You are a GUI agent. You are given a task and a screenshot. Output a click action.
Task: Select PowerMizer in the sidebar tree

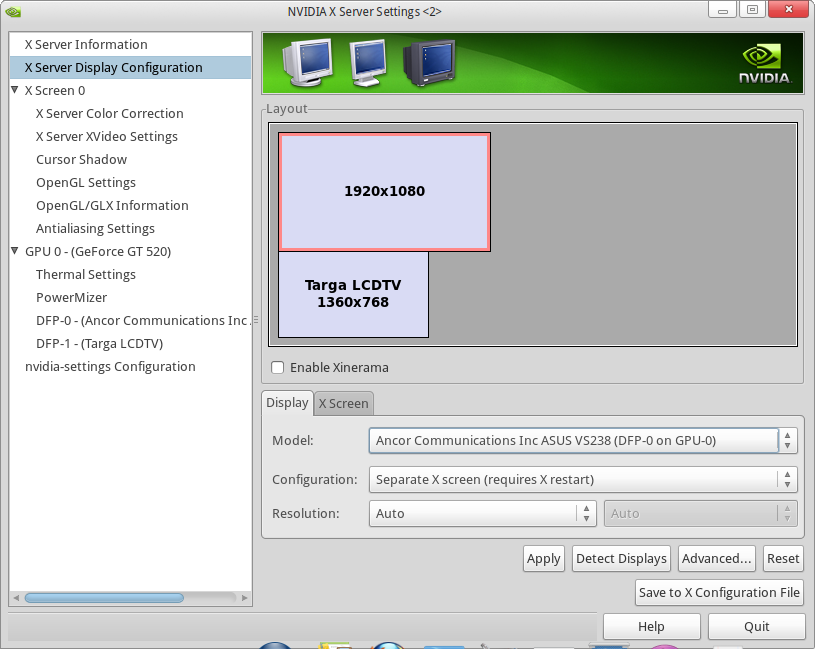click(x=71, y=298)
